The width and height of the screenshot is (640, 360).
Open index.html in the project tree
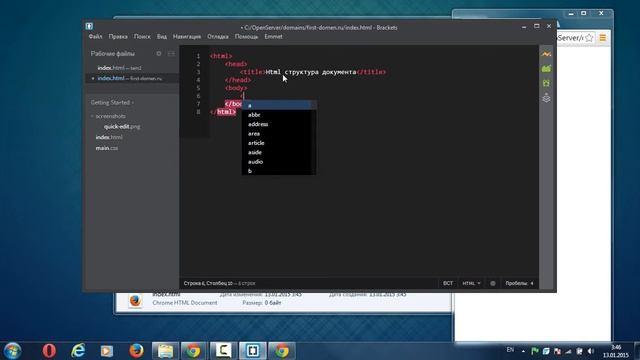pos(109,138)
